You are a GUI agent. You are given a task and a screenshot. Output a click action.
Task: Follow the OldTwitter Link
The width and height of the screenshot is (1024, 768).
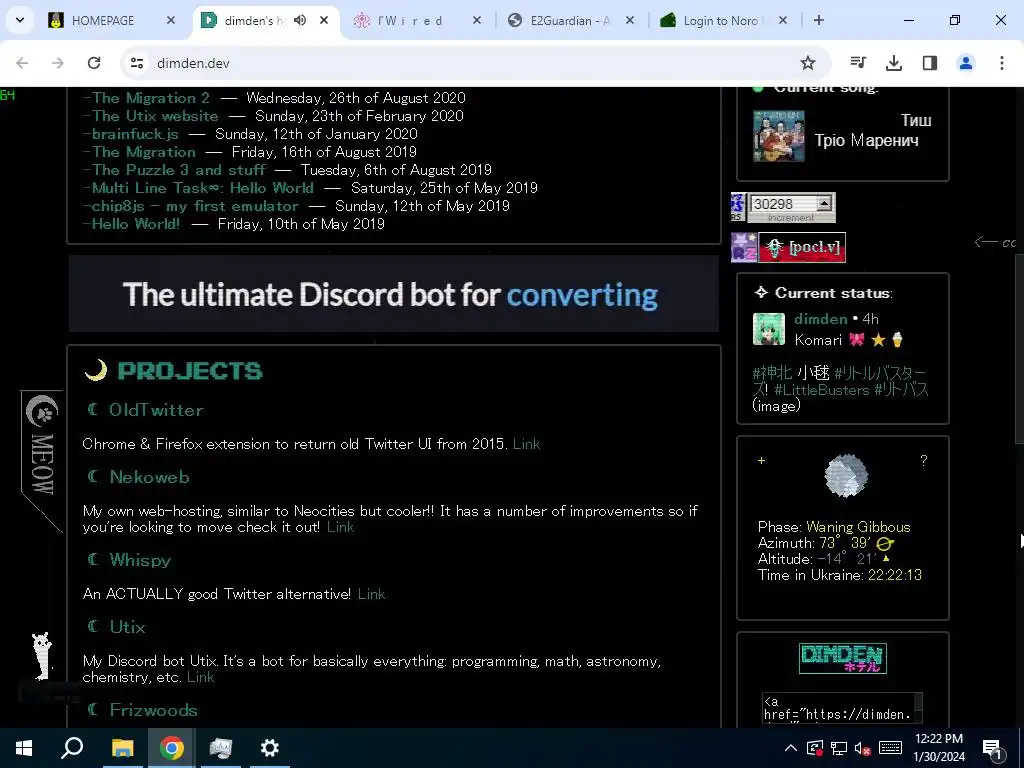526,444
